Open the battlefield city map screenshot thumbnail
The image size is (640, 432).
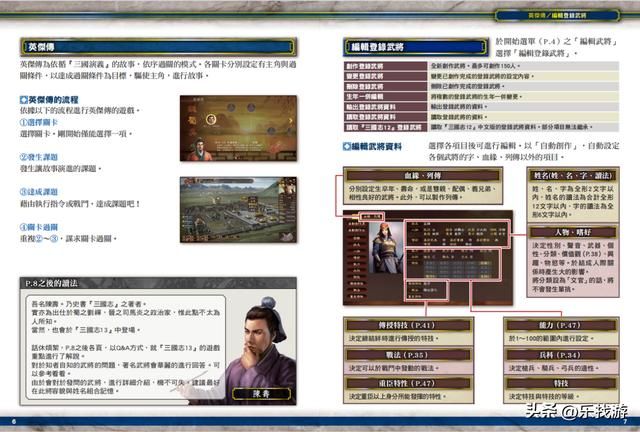(x=238, y=210)
